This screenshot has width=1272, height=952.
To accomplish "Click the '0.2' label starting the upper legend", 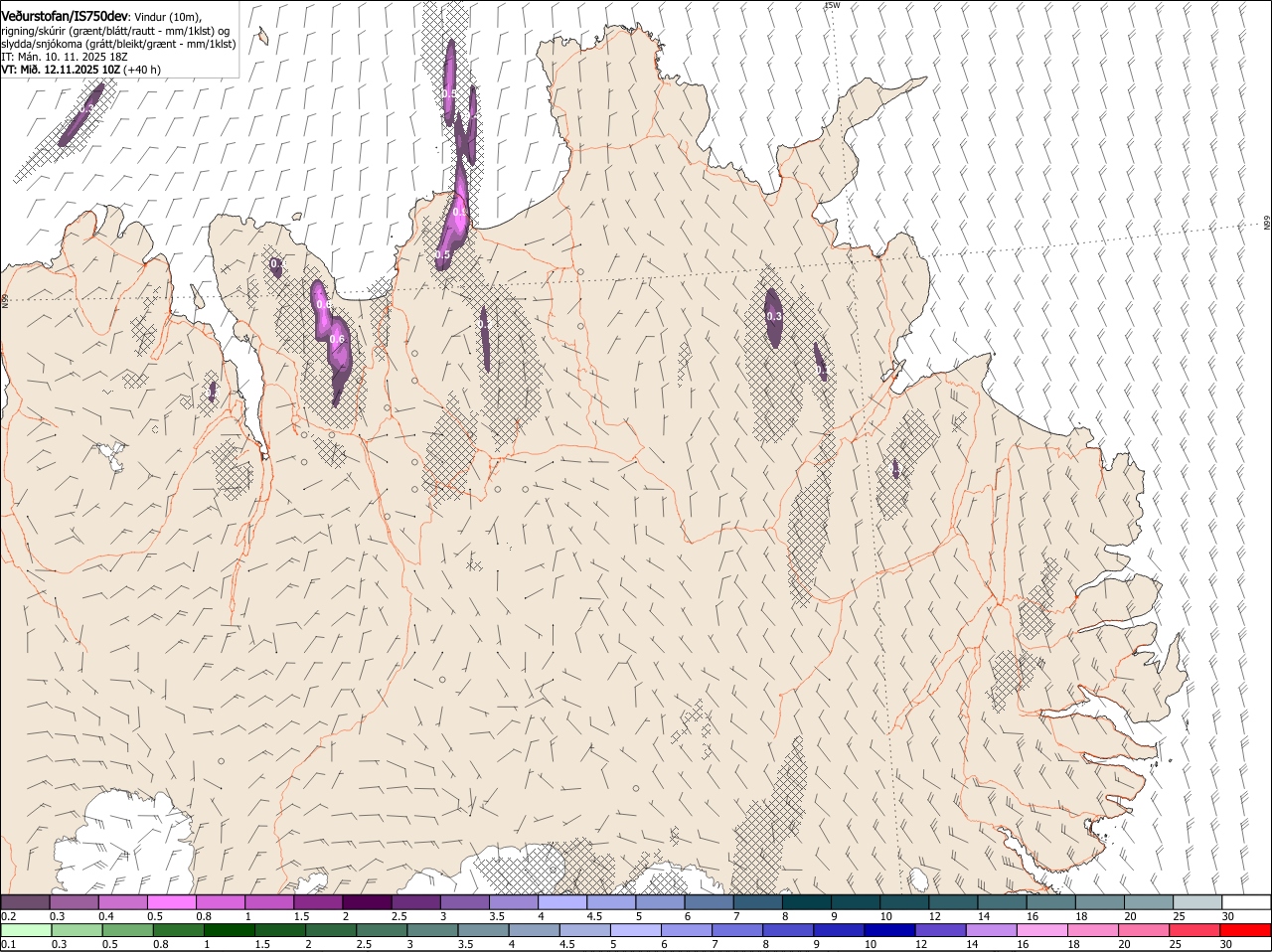I will (x=8, y=915).
